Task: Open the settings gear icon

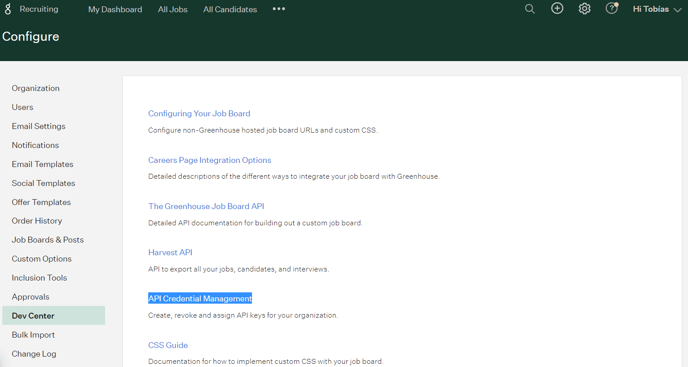Action: coord(584,9)
